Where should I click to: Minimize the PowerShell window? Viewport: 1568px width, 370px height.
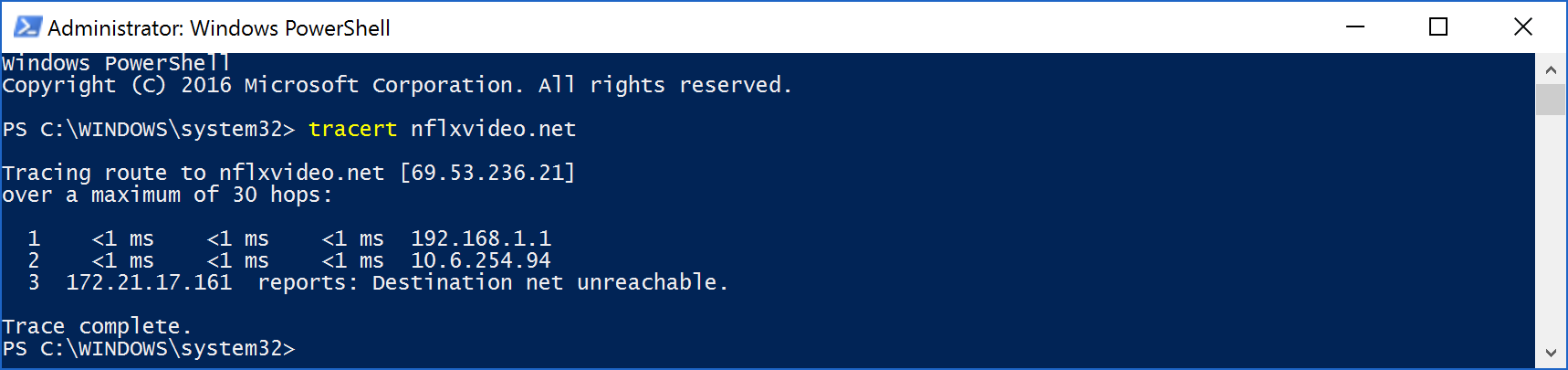(x=1355, y=27)
